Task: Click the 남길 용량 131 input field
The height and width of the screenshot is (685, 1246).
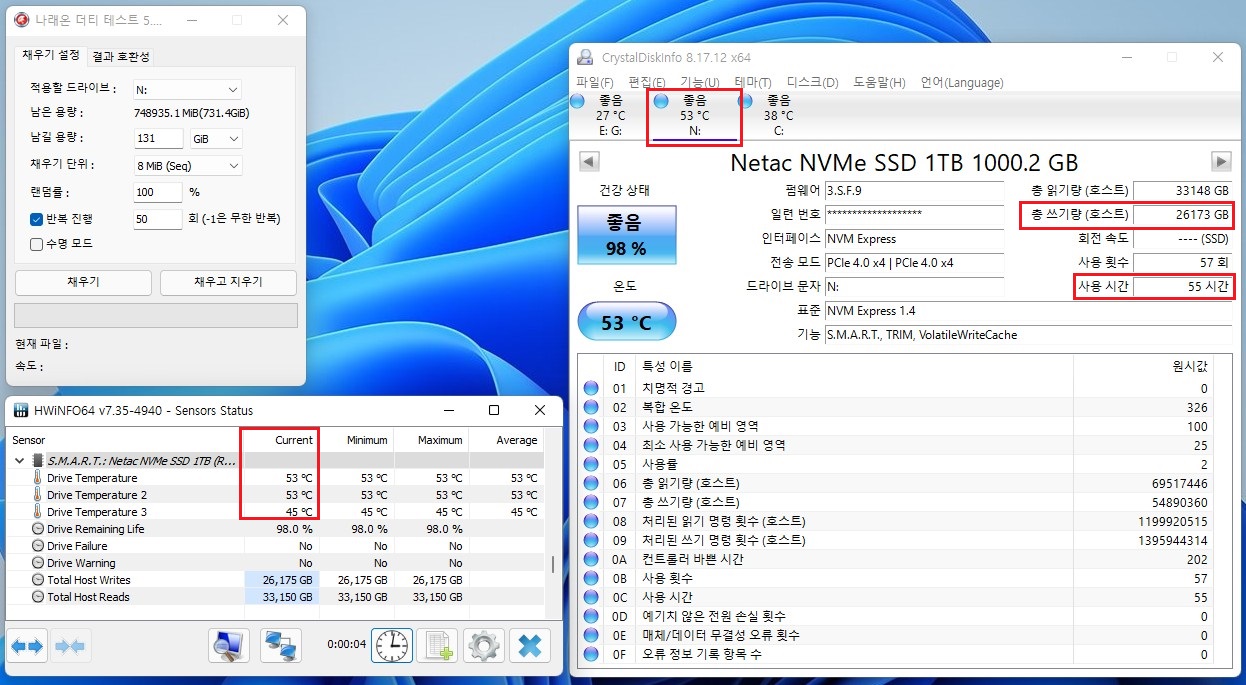Action: tap(158, 138)
